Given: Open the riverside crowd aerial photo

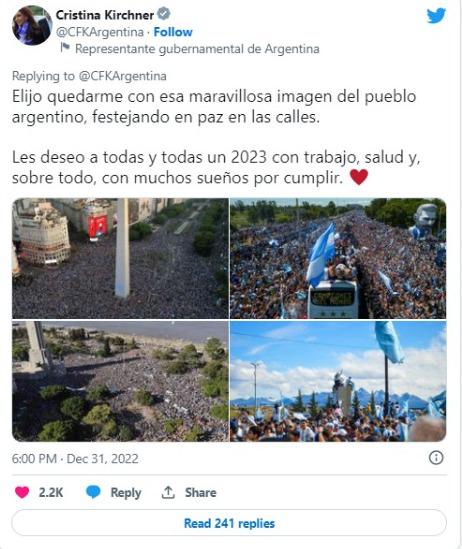Looking at the screenshot, I should (x=120, y=381).
